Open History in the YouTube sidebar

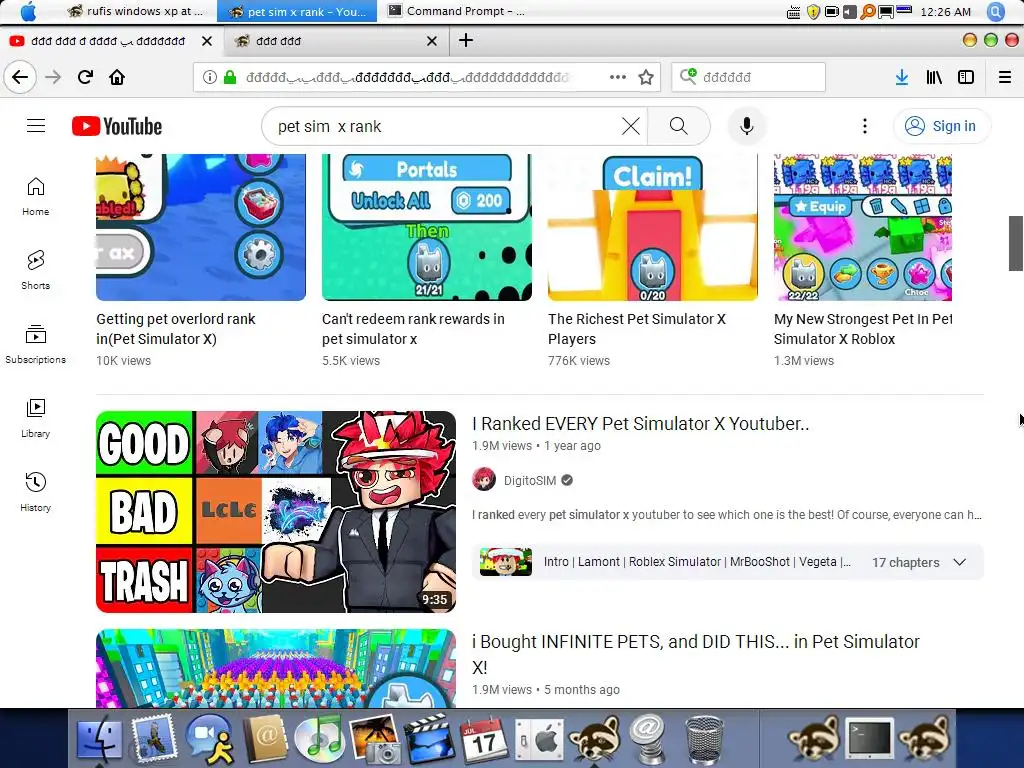(x=35, y=492)
